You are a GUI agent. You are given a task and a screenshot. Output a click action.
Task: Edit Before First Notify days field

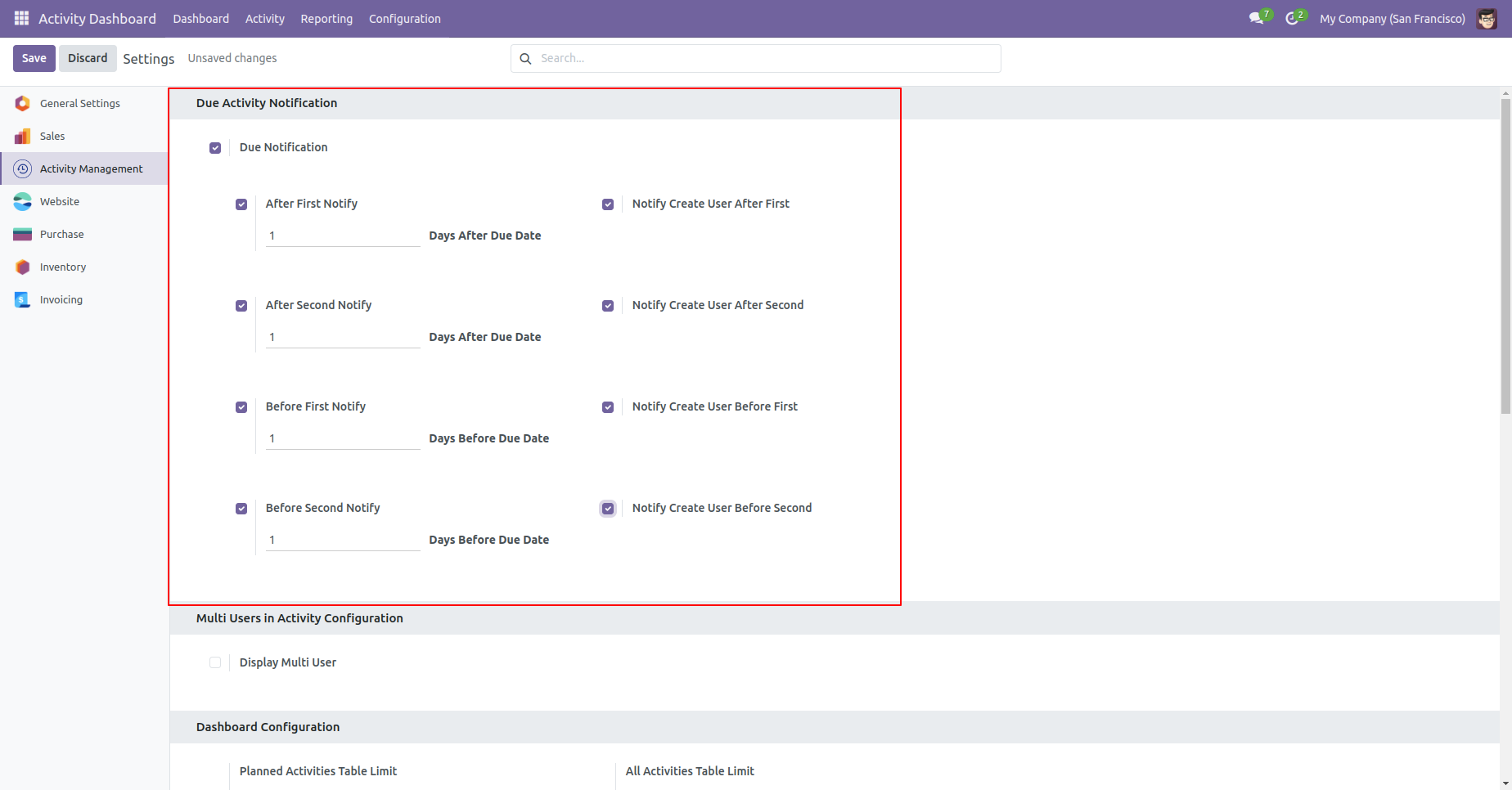click(343, 438)
